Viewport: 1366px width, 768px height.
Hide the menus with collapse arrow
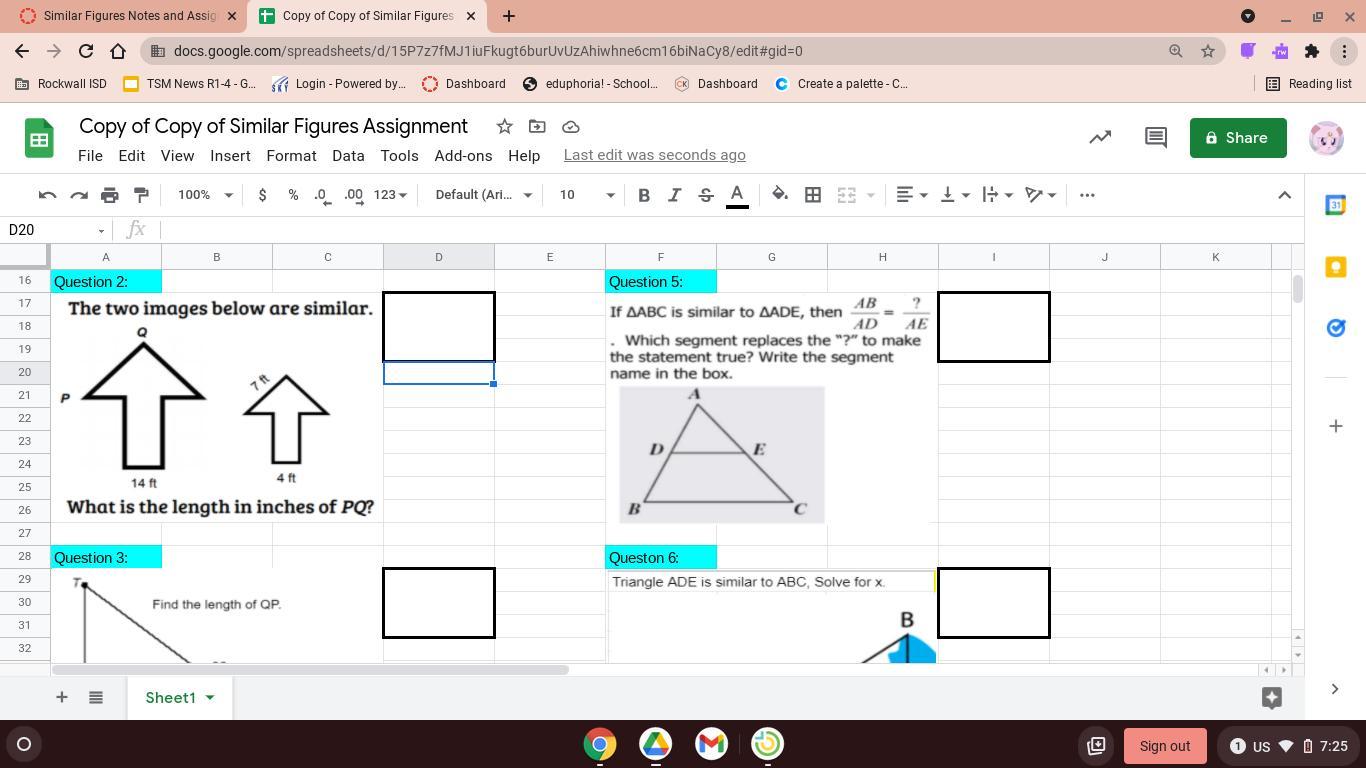coord(1285,195)
